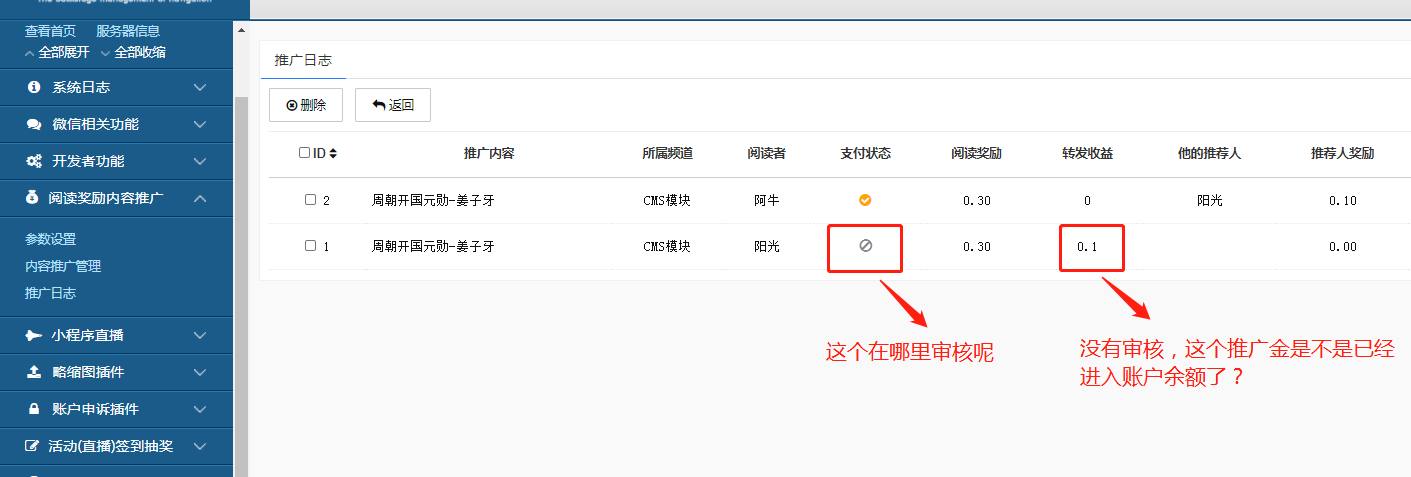Switch to the 推广日志 tab
1411x477 pixels.
tap(303, 60)
